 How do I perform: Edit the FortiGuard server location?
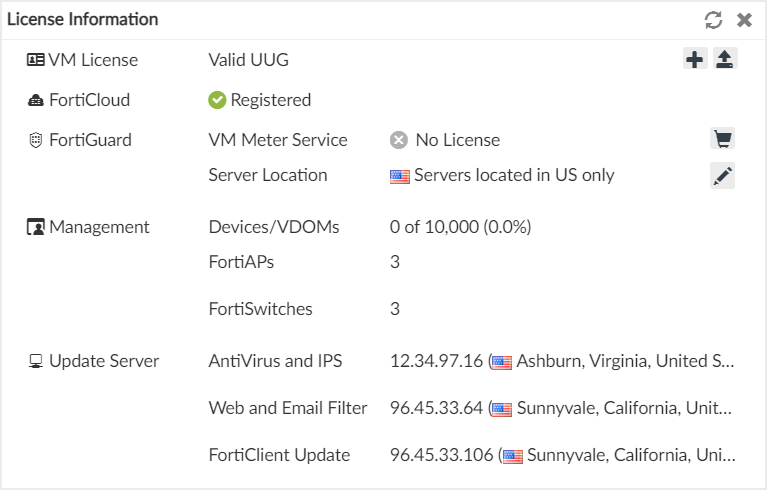[x=722, y=176]
